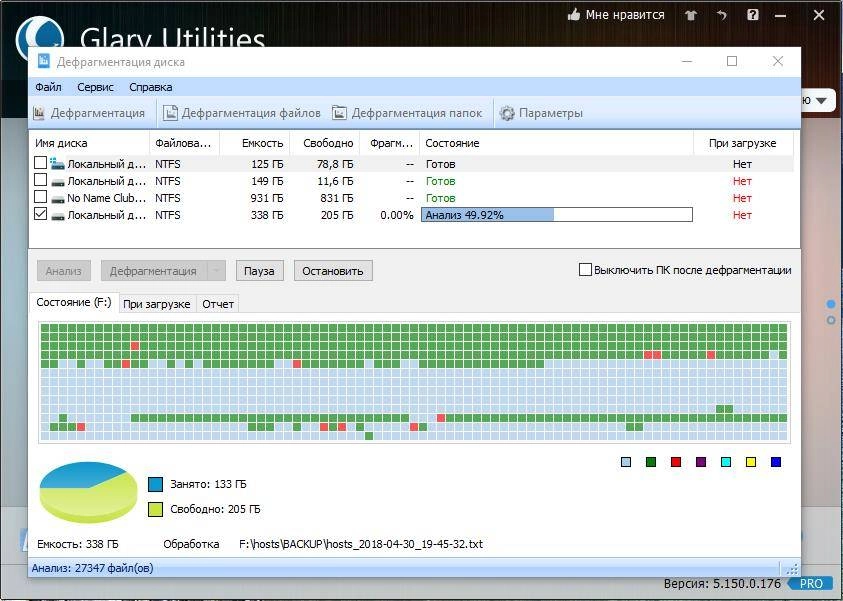Image resolution: width=843 pixels, height=601 pixels.
Task: Check the No Name Club disk checkbox
Action: [40, 197]
